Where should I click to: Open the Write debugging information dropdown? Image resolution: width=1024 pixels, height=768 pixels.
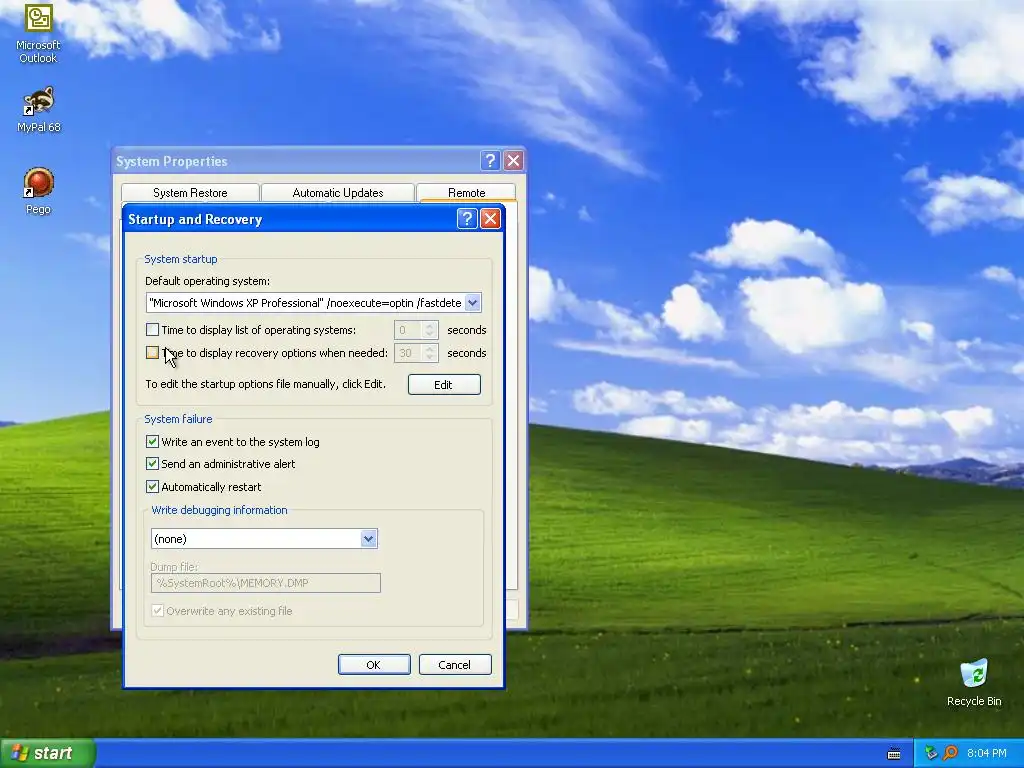pos(368,539)
